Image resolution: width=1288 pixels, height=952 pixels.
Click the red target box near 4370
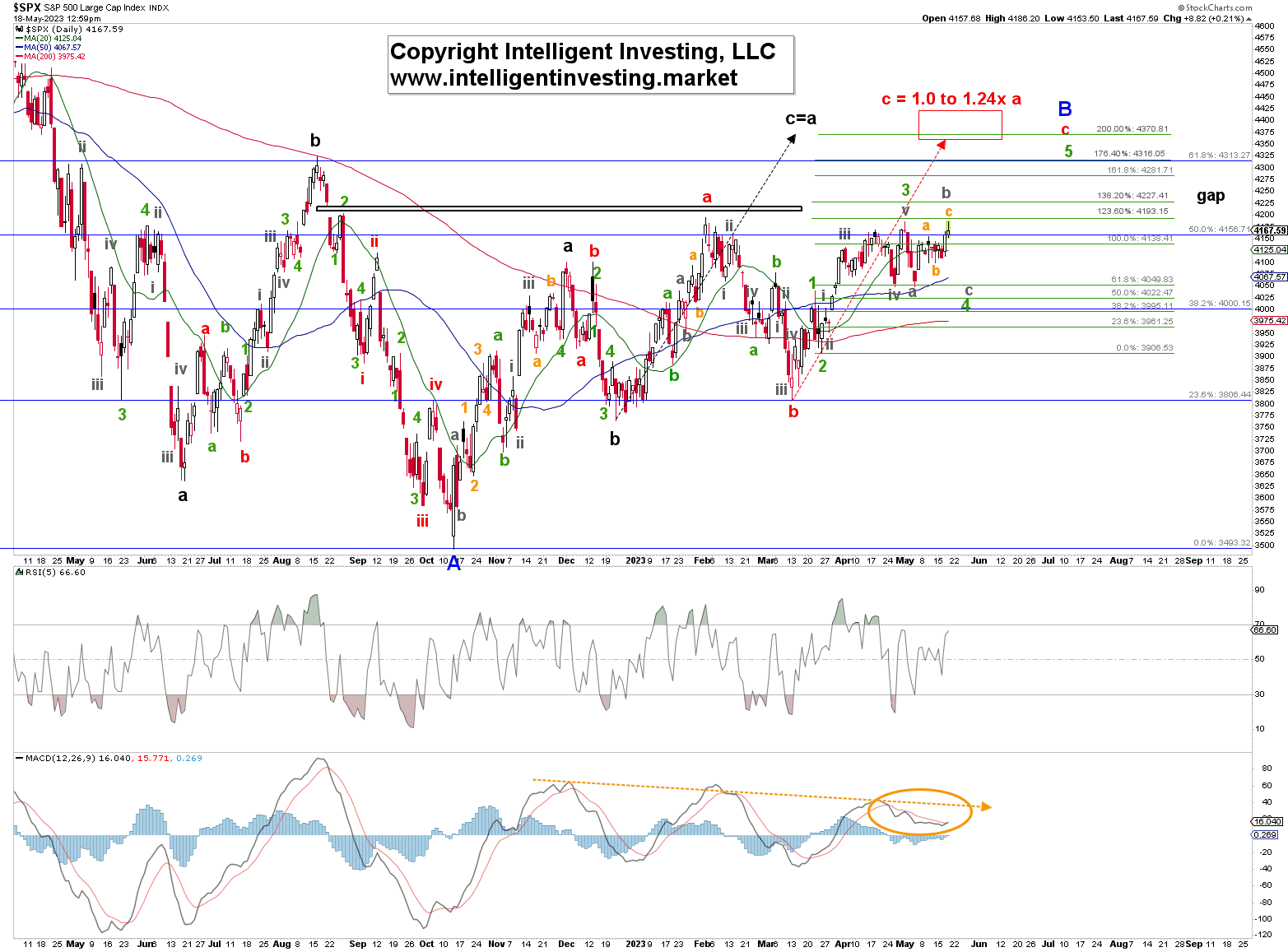960,124
